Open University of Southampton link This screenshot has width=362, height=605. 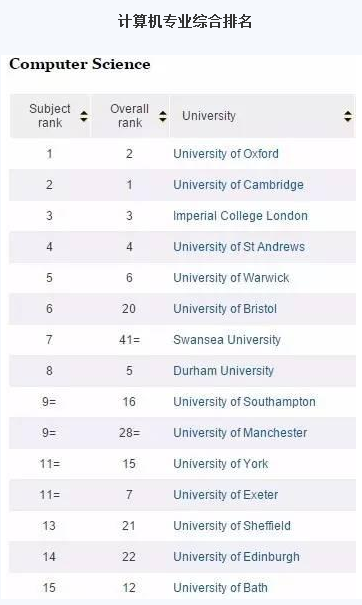click(244, 402)
